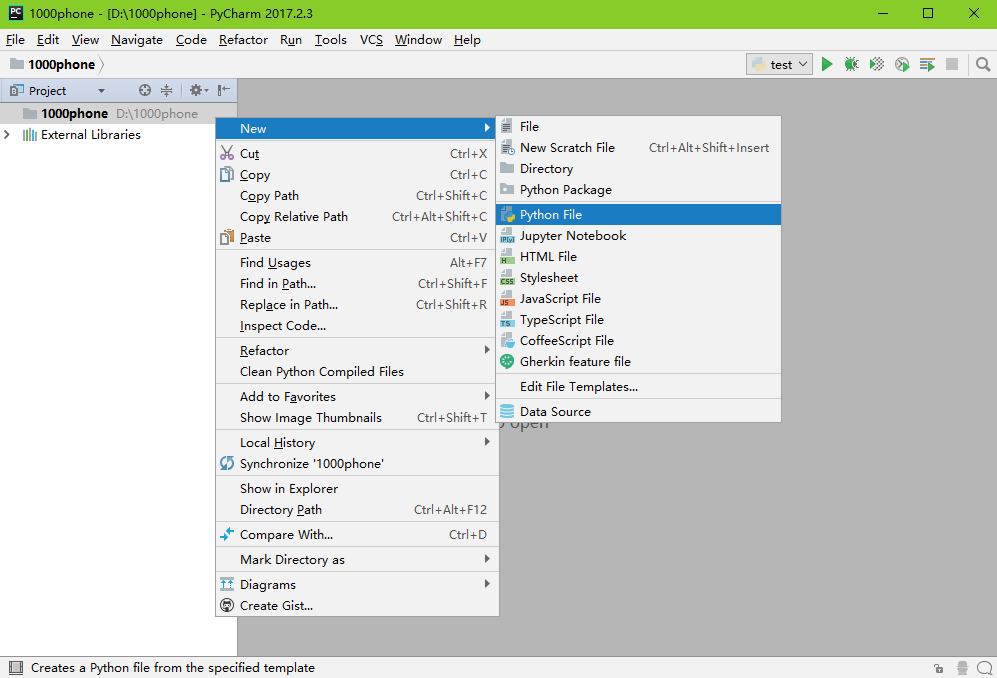
Task: Click scroll from source target icon
Action: coord(145,90)
